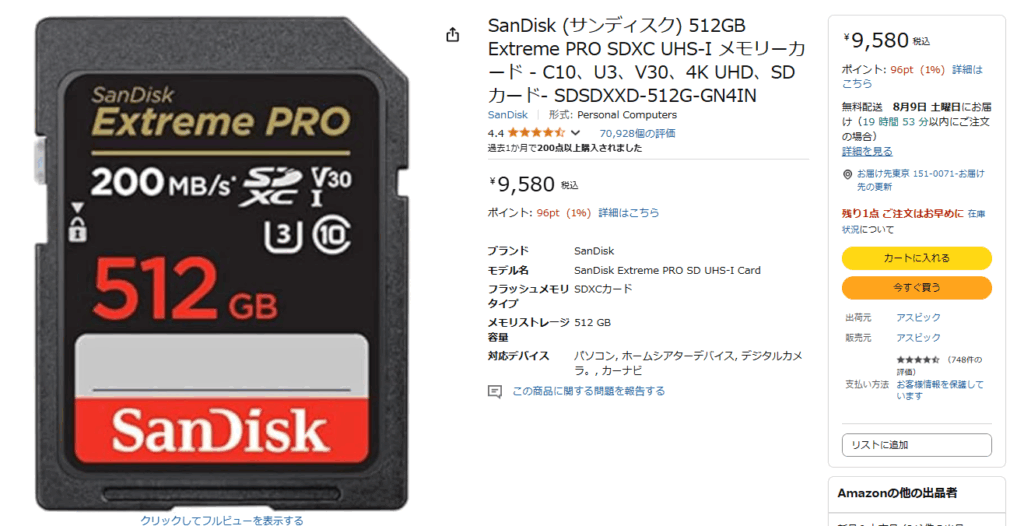1024x526 pixels.
Task: Click the location pin delivery icon
Action: [848, 174]
